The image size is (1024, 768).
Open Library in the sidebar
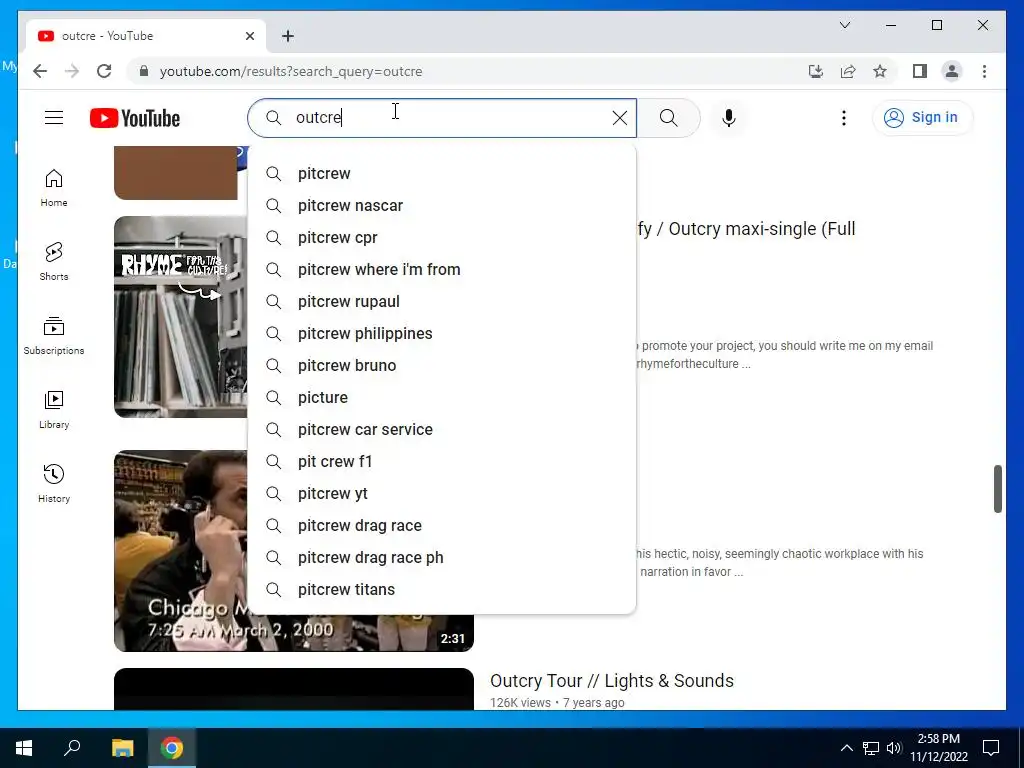point(54,409)
